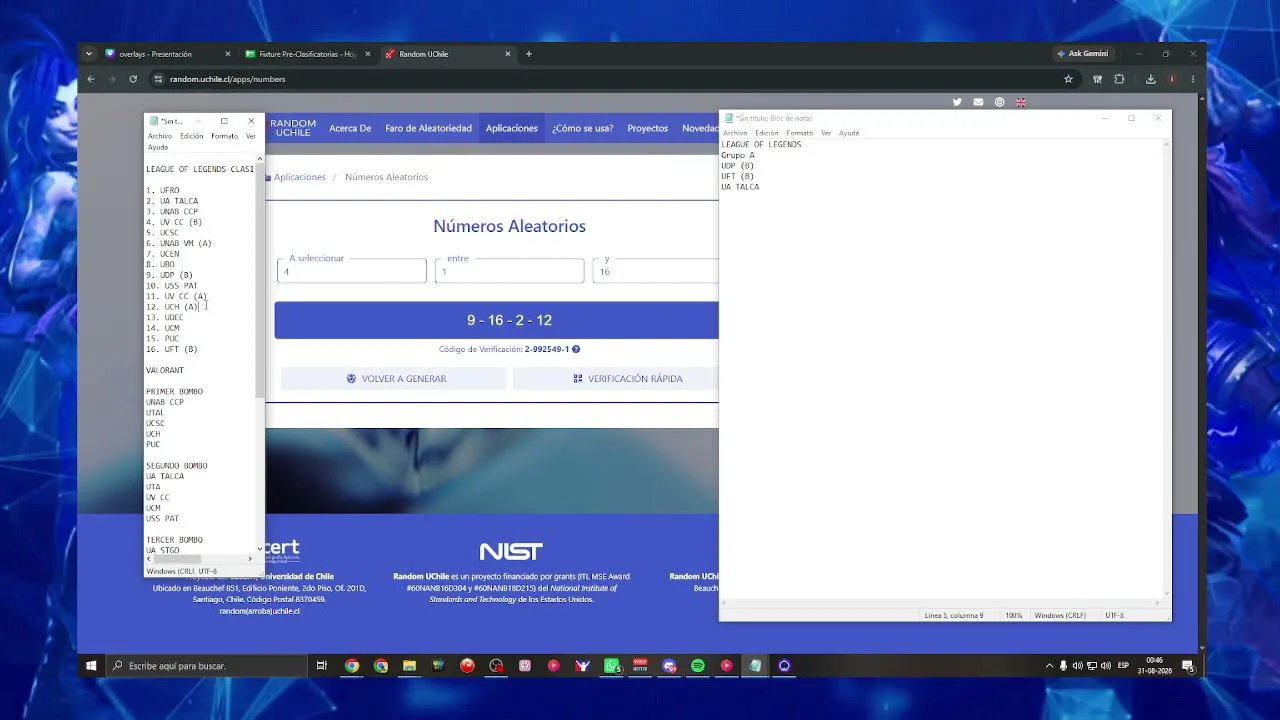
Task: Open the Chrome tab search dropdown
Action: click(89, 54)
